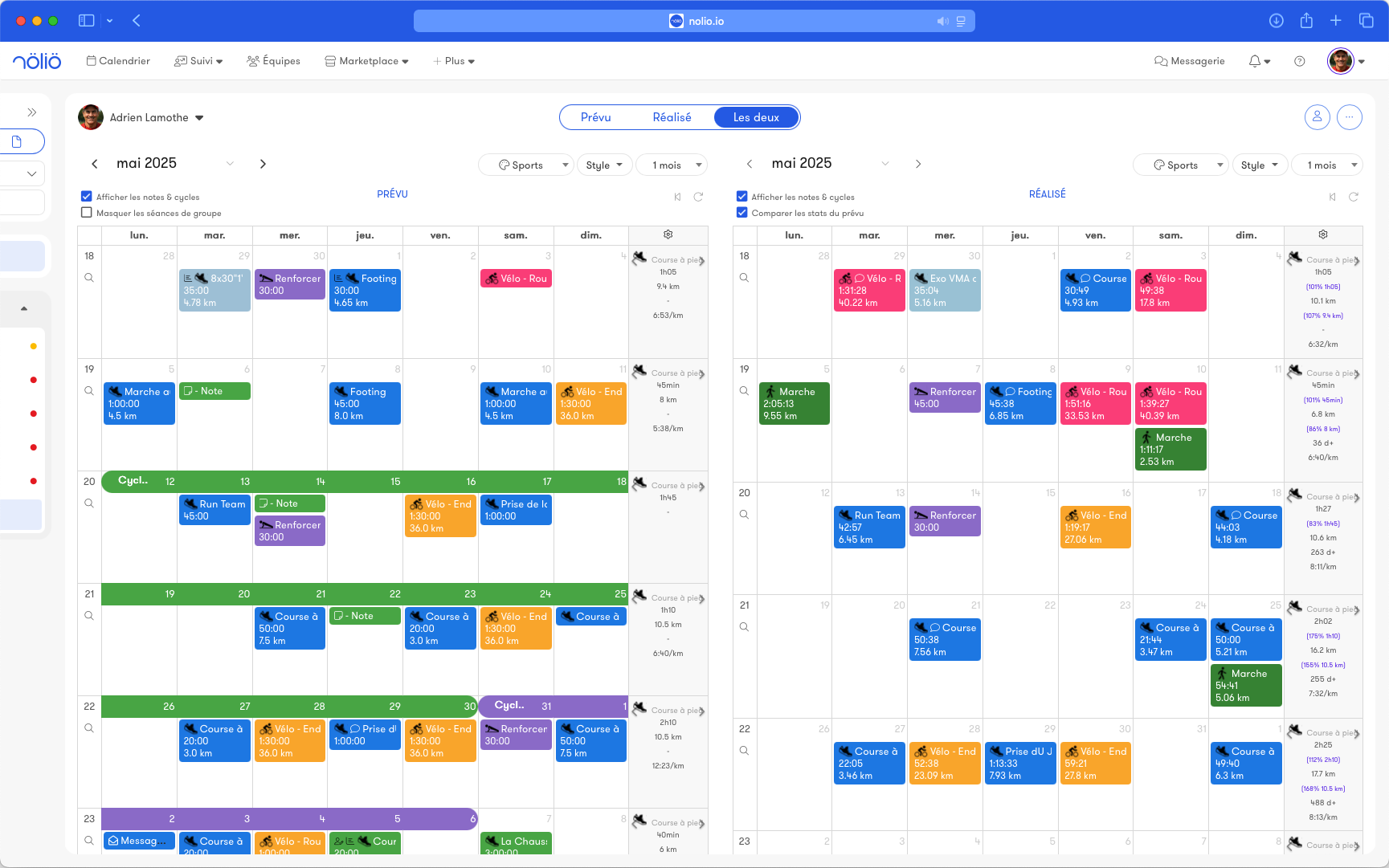This screenshot has width=1389, height=868.
Task: Open settings gear in Réalisé calendar header
Action: [x=1322, y=234]
